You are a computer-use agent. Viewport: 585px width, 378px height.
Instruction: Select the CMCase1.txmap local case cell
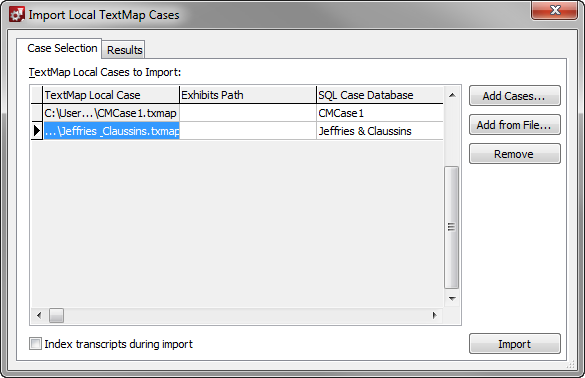coord(111,113)
